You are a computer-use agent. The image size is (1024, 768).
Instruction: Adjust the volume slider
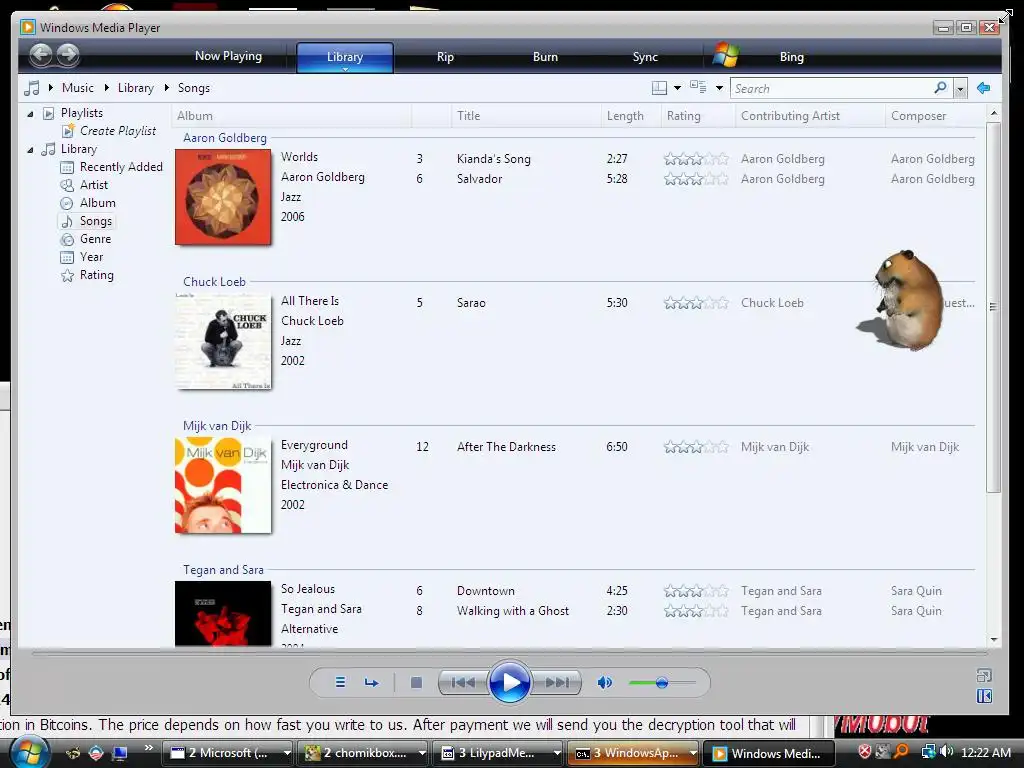[x=662, y=683]
